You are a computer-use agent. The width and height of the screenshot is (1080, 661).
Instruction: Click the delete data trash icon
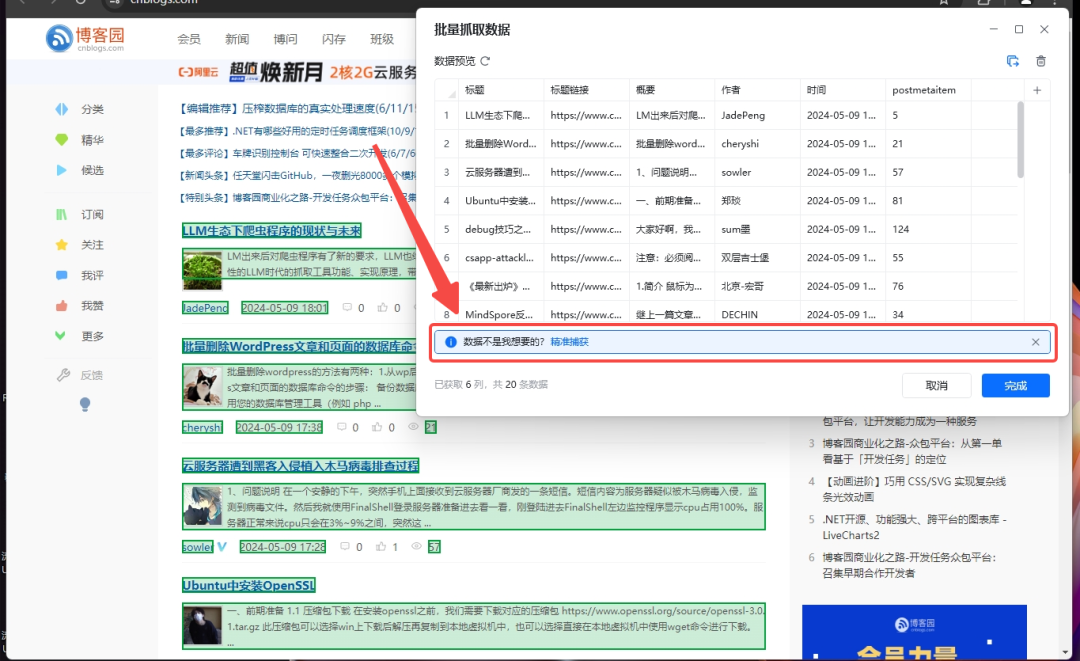click(x=1040, y=61)
